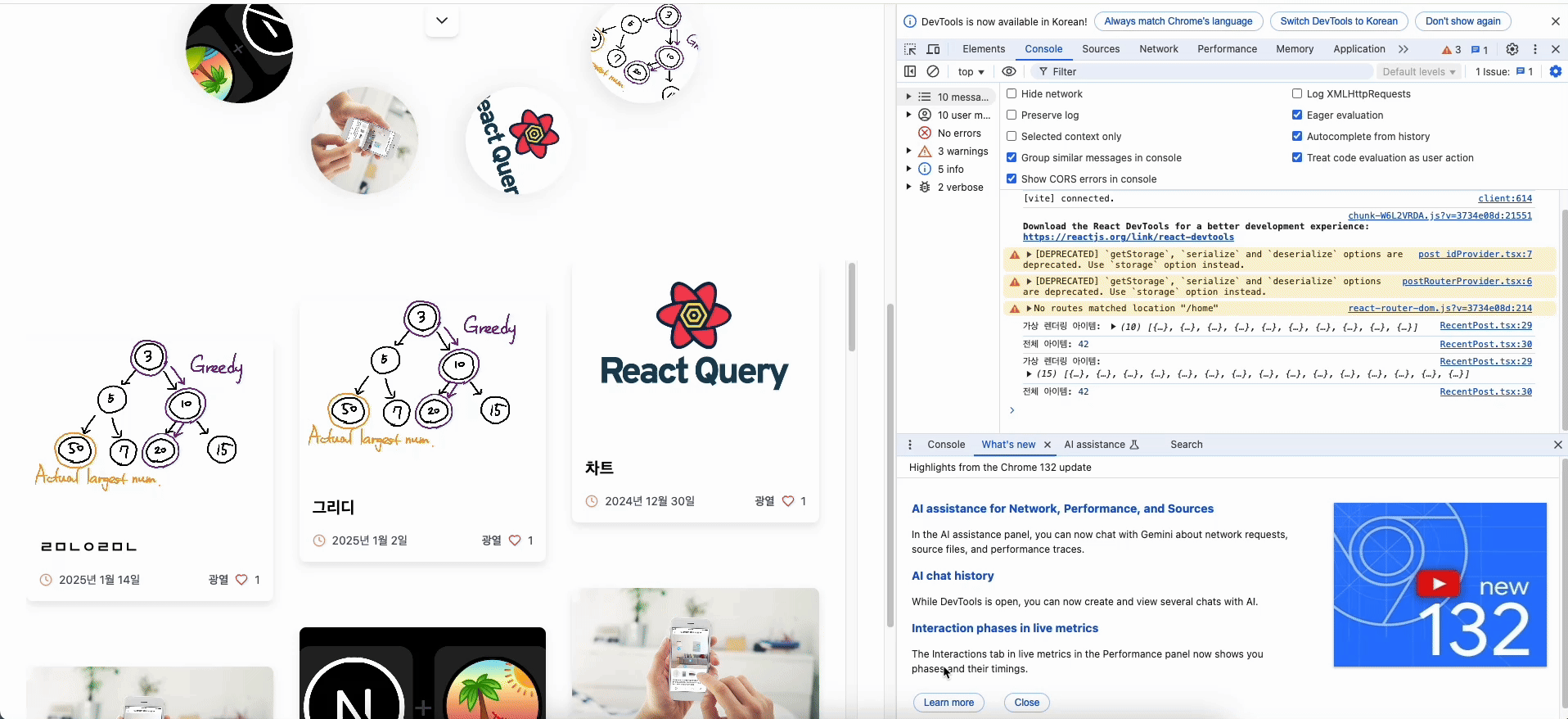Toggle the device toolbar icon
This screenshot has width=1568, height=719.
click(933, 49)
